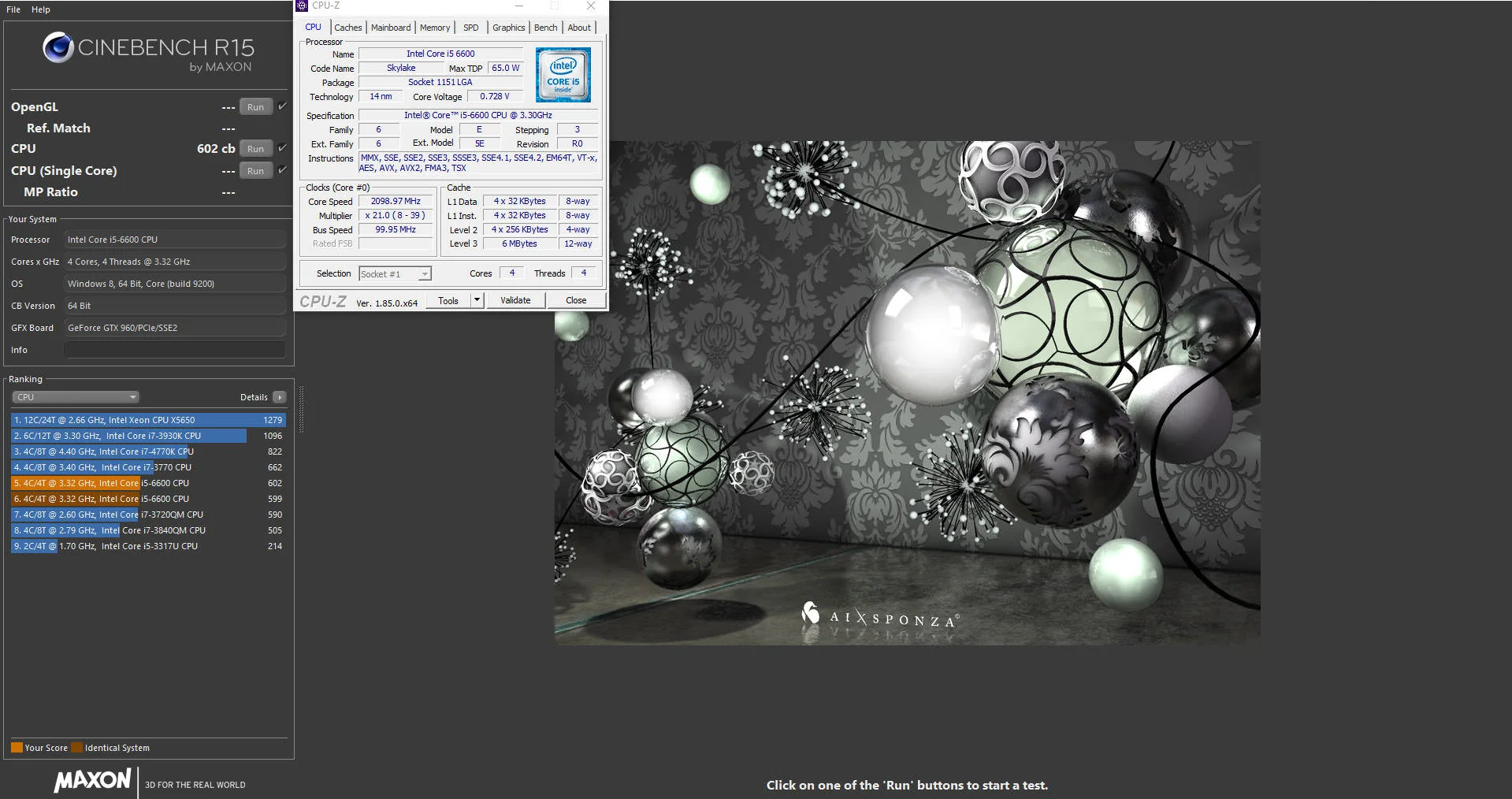The width and height of the screenshot is (1512, 799).
Task: Toggle the OpenGL test checkbox
Action: 282,106
